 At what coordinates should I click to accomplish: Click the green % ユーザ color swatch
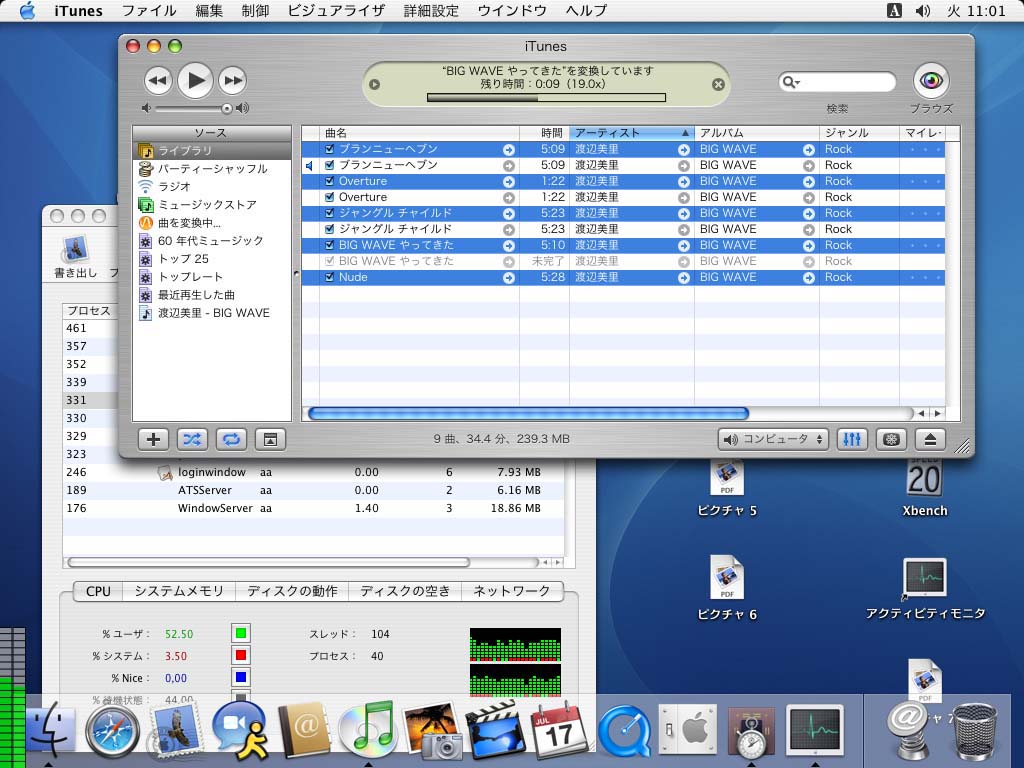point(240,633)
